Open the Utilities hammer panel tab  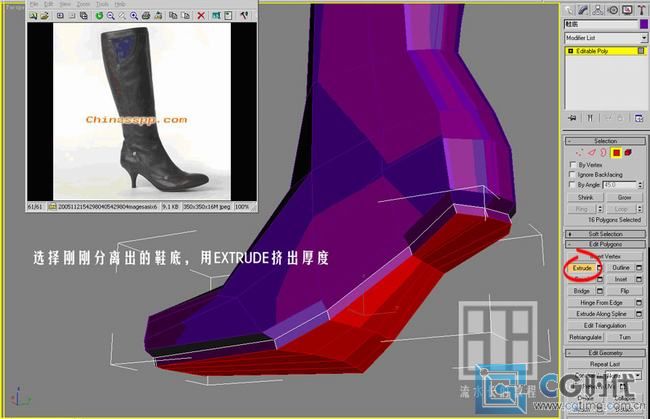[641, 10]
